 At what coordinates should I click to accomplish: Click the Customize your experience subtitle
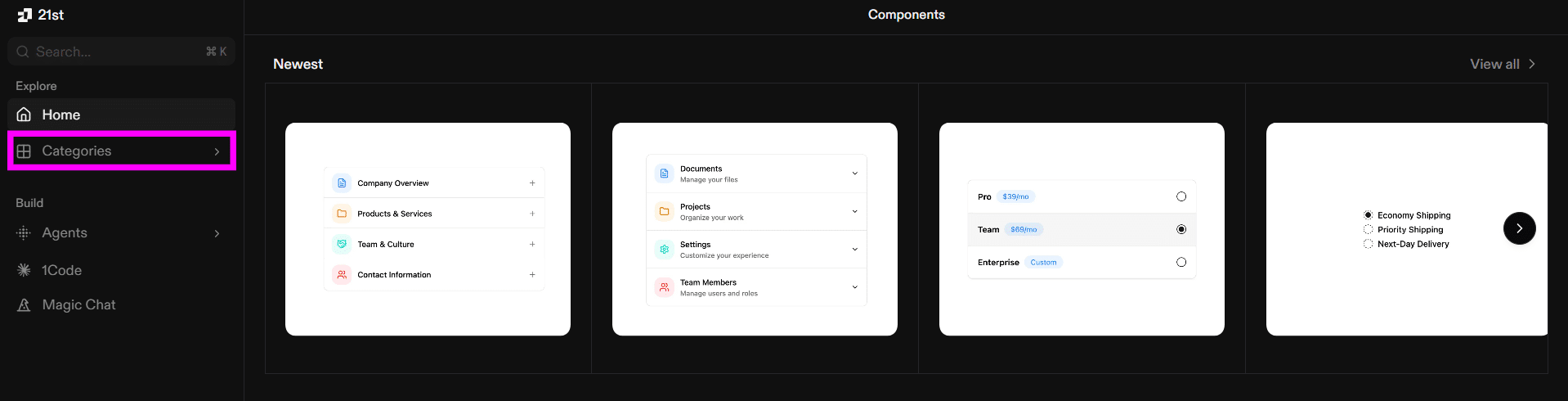pos(724,255)
